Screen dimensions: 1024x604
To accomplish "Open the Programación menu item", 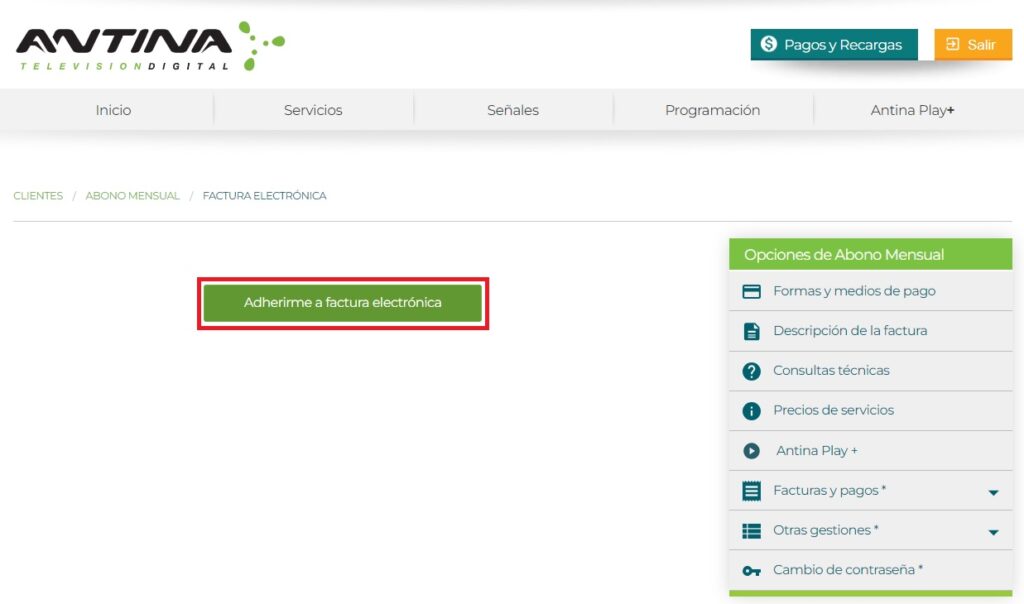I will coord(712,110).
